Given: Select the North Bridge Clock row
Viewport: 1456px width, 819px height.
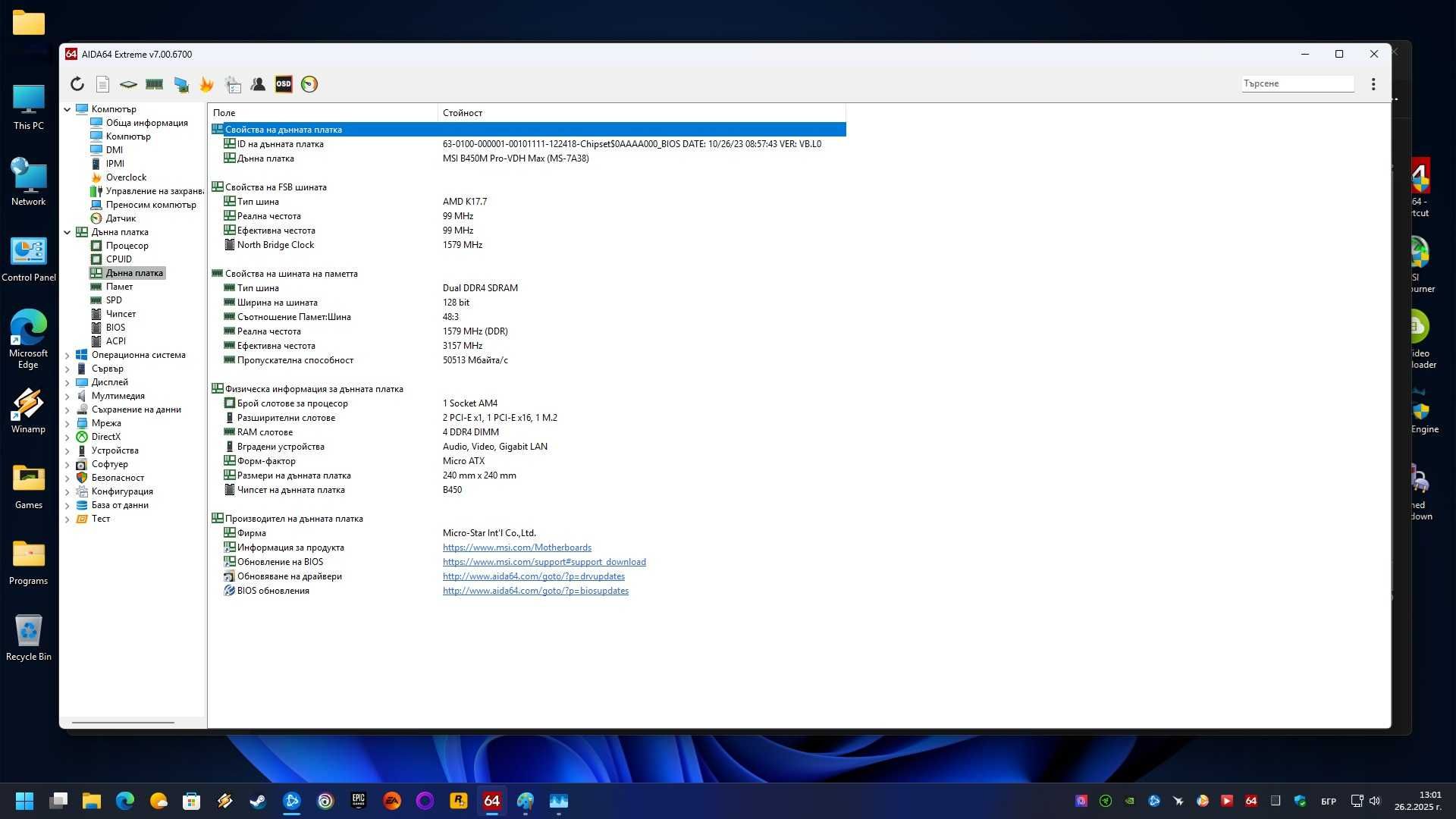Looking at the screenshot, I should (528, 245).
